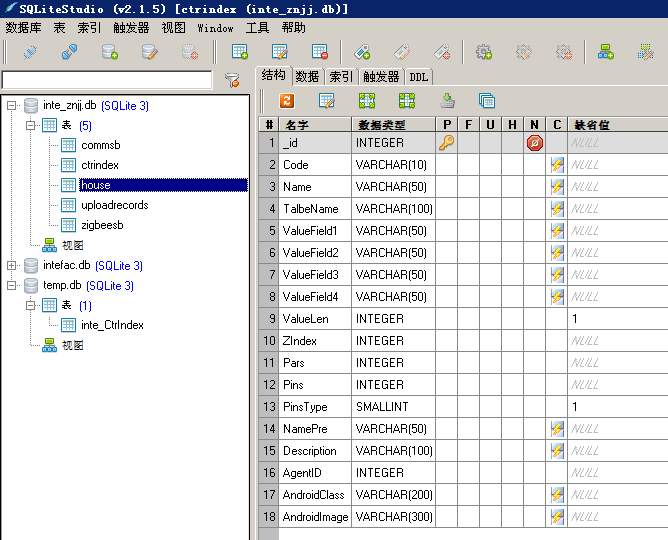
Task: Click the create view icon in main toolbar
Action: (x=605, y=51)
